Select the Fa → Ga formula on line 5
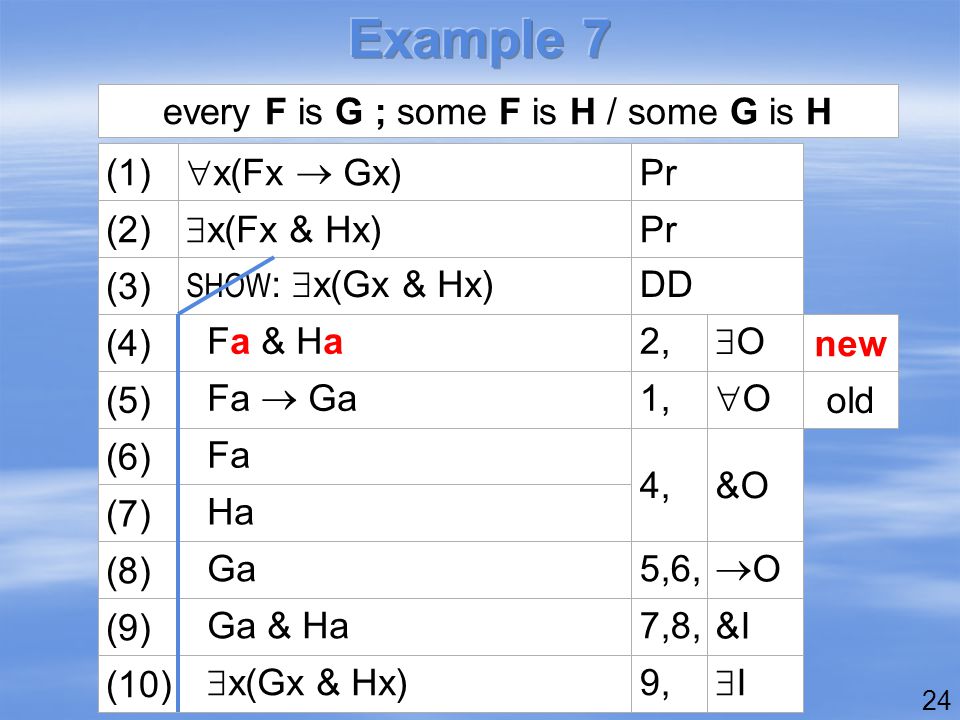This screenshot has height=720, width=960. pyautogui.click(x=282, y=399)
